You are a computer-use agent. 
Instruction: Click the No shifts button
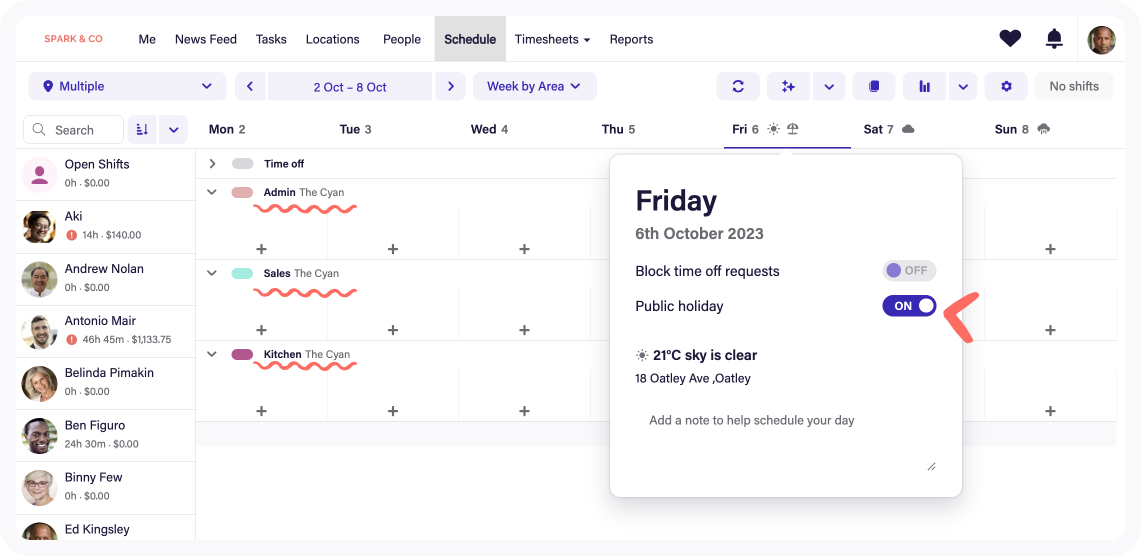(1073, 86)
